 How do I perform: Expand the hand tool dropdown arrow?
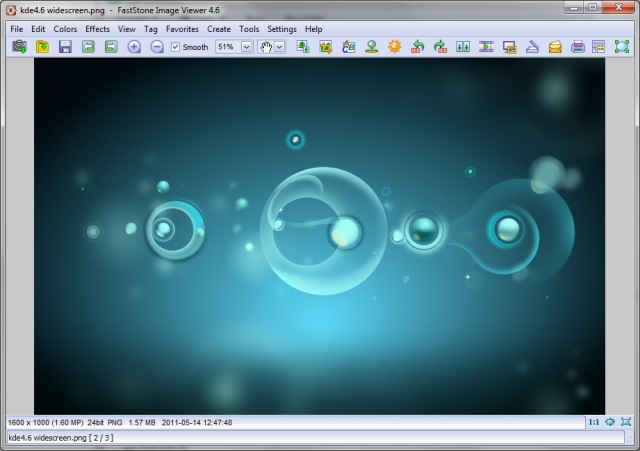(280, 47)
